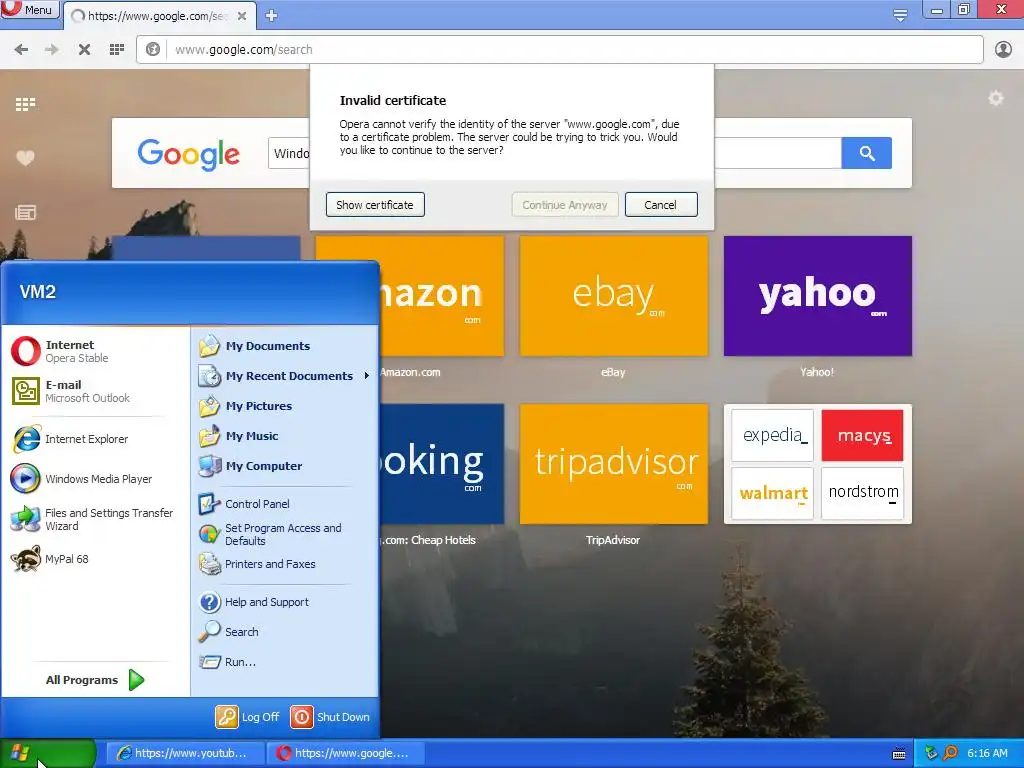Viewport: 1024px width, 768px height.
Task: Open Set Program Access and Defaults
Action: pos(285,534)
